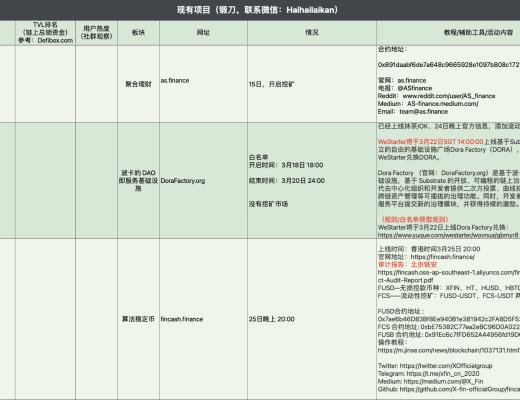This screenshot has width=520, height=400.
Task: Select the 15日,开启挖矿 status cell
Action: (312, 84)
